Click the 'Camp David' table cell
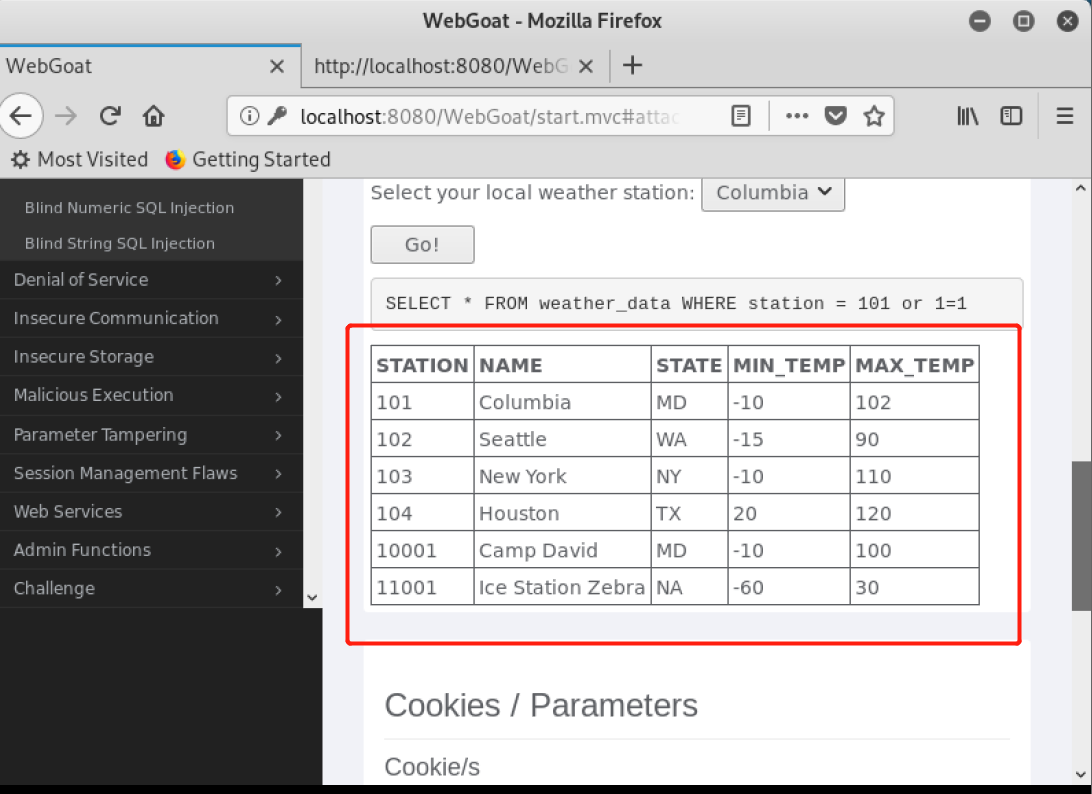1092x794 pixels. 562,550
